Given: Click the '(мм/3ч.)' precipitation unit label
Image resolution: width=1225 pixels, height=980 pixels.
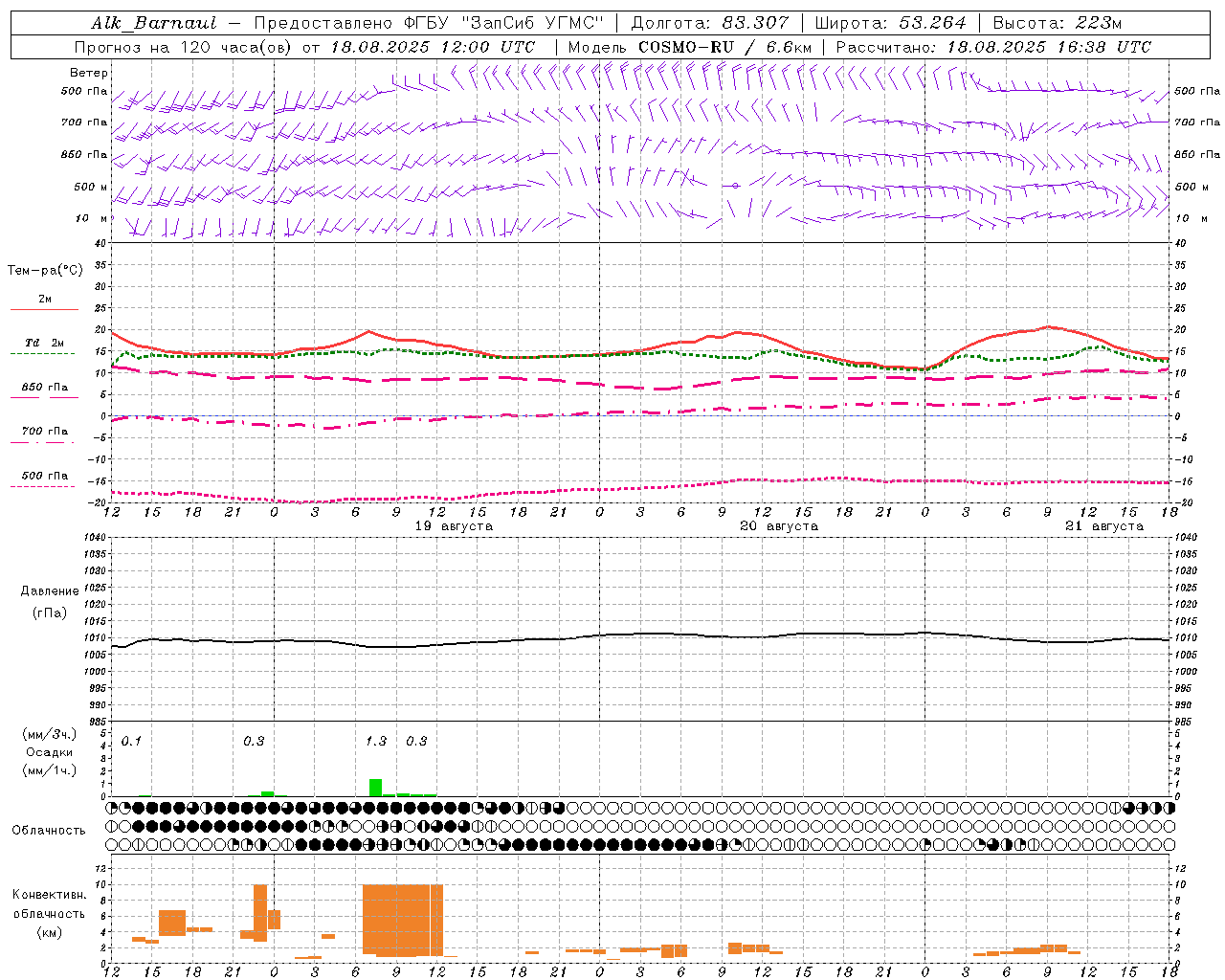Looking at the screenshot, I should point(50,734).
